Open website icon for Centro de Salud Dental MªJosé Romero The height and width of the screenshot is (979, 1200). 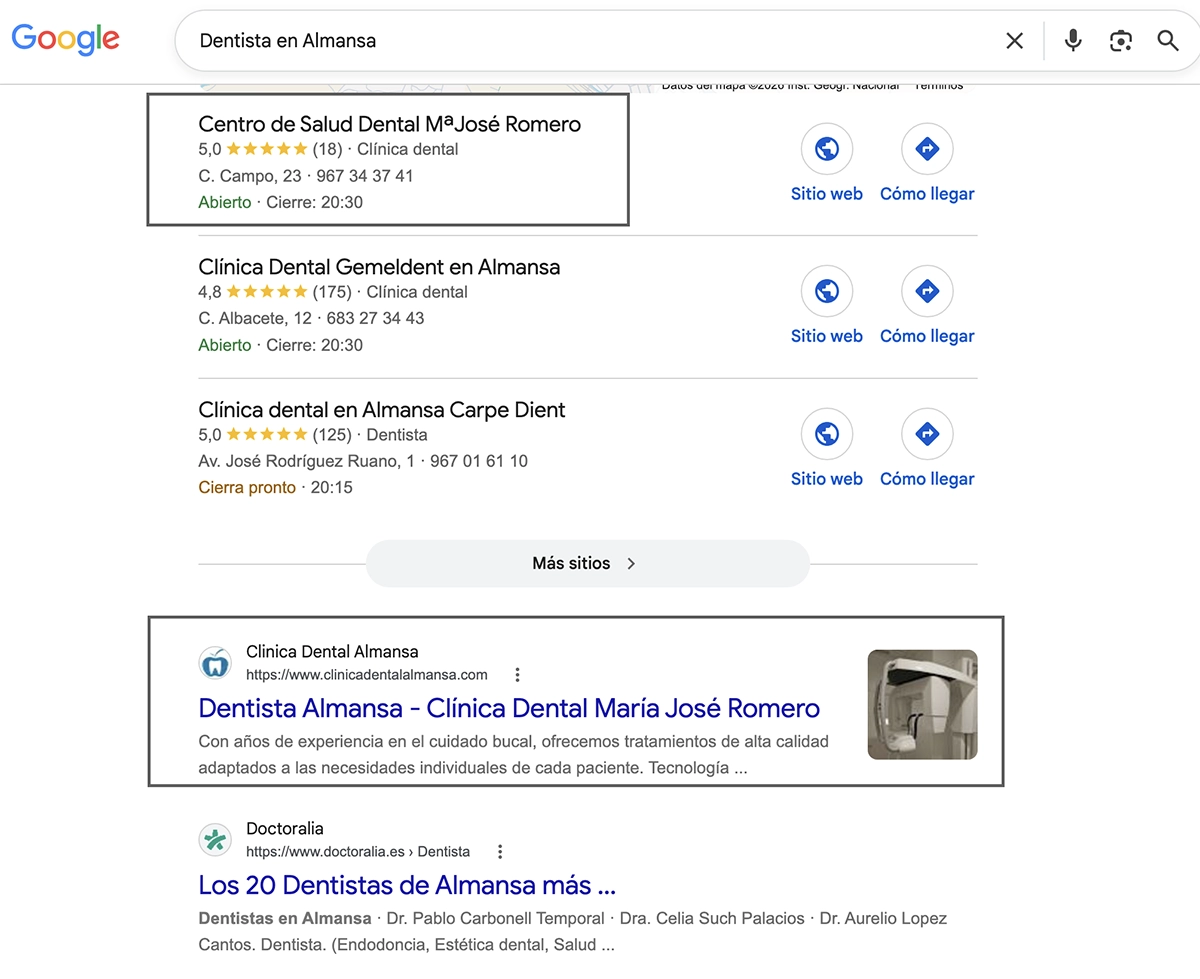pyautogui.click(x=827, y=149)
